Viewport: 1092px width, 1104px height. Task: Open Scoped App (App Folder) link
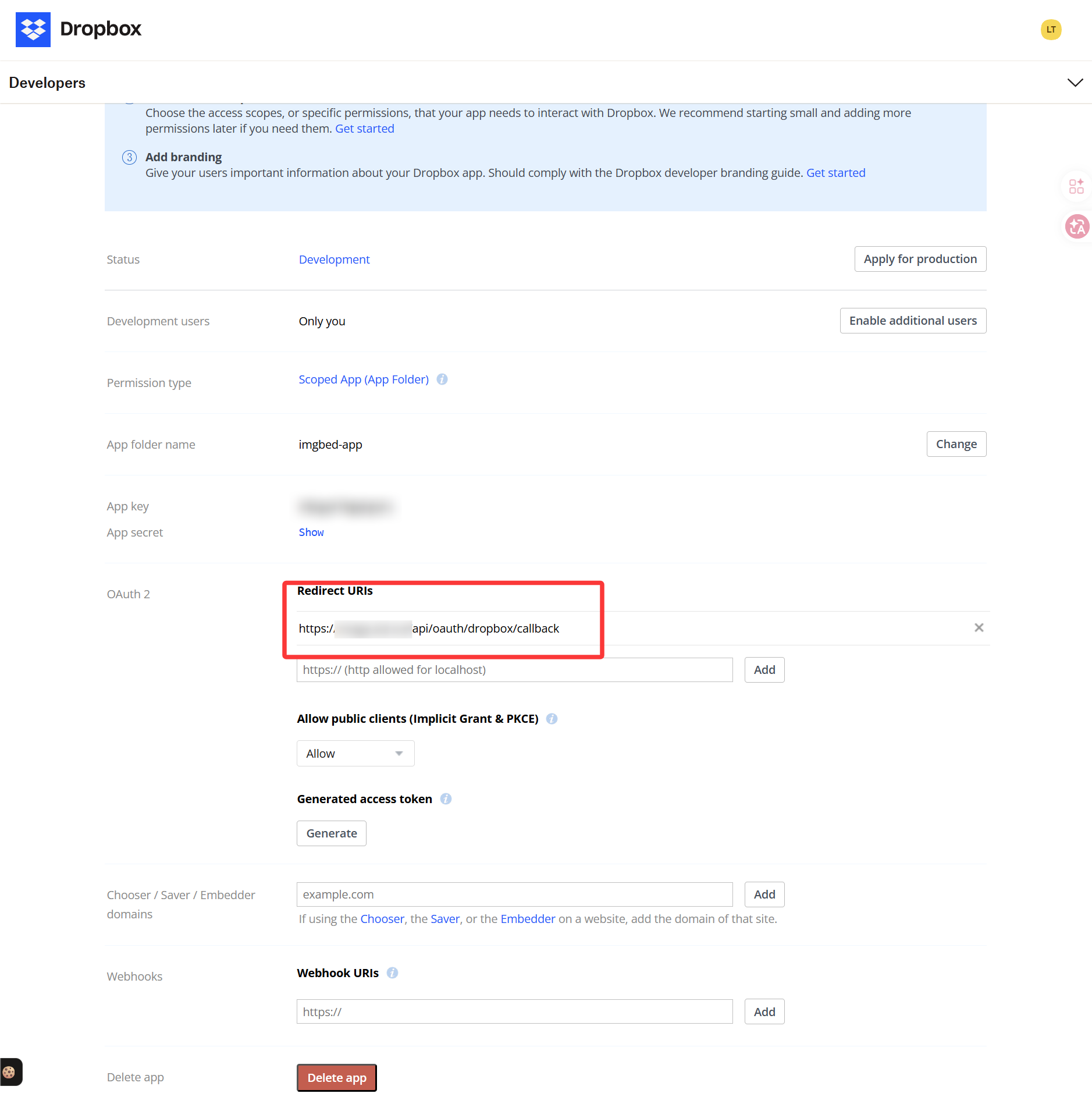click(364, 379)
